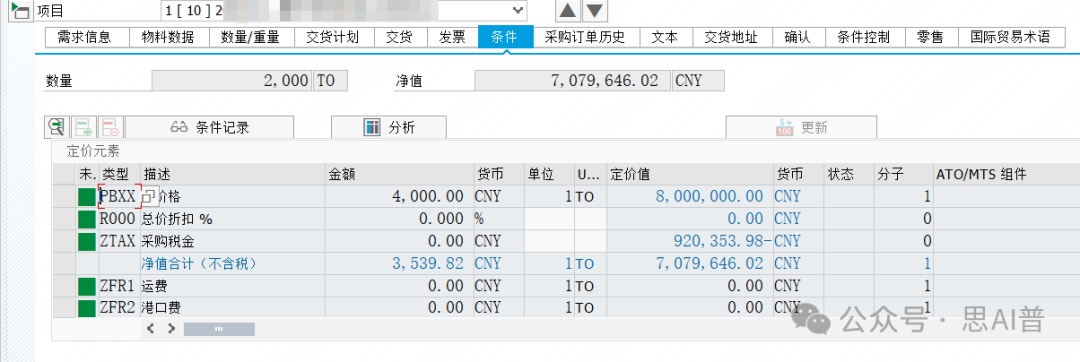Open the value help icon next to PBXX
The width and height of the screenshot is (1080, 362).
pyautogui.click(x=149, y=196)
